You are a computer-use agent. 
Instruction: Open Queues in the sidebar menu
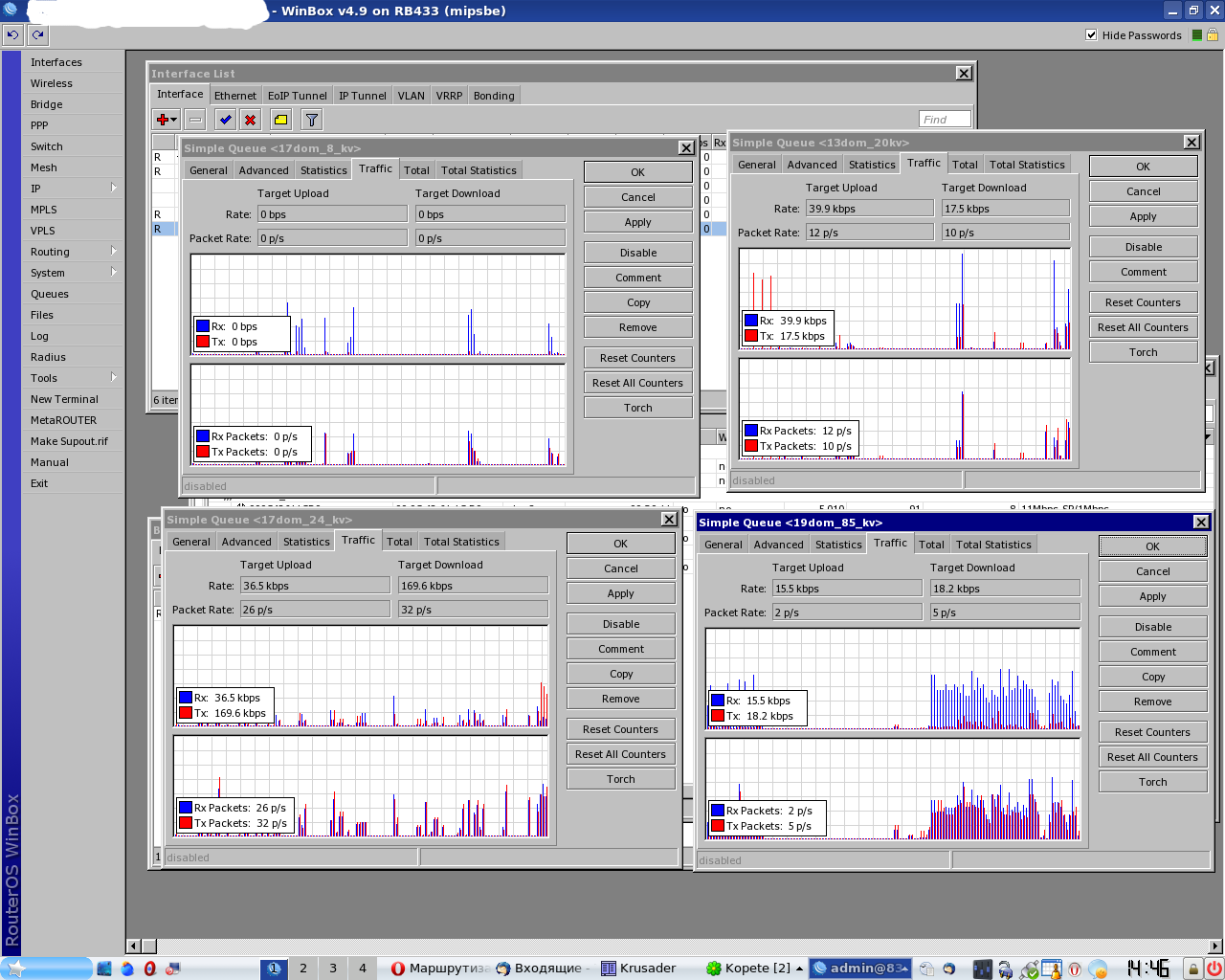50,294
